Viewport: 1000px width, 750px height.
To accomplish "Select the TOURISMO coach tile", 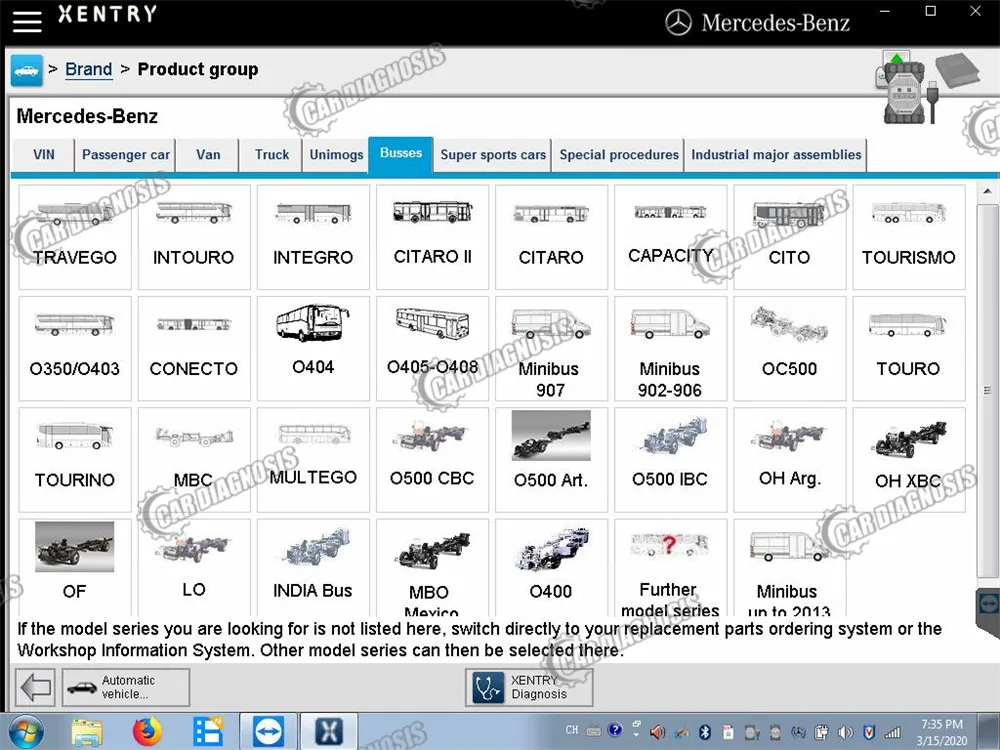I will (x=909, y=237).
